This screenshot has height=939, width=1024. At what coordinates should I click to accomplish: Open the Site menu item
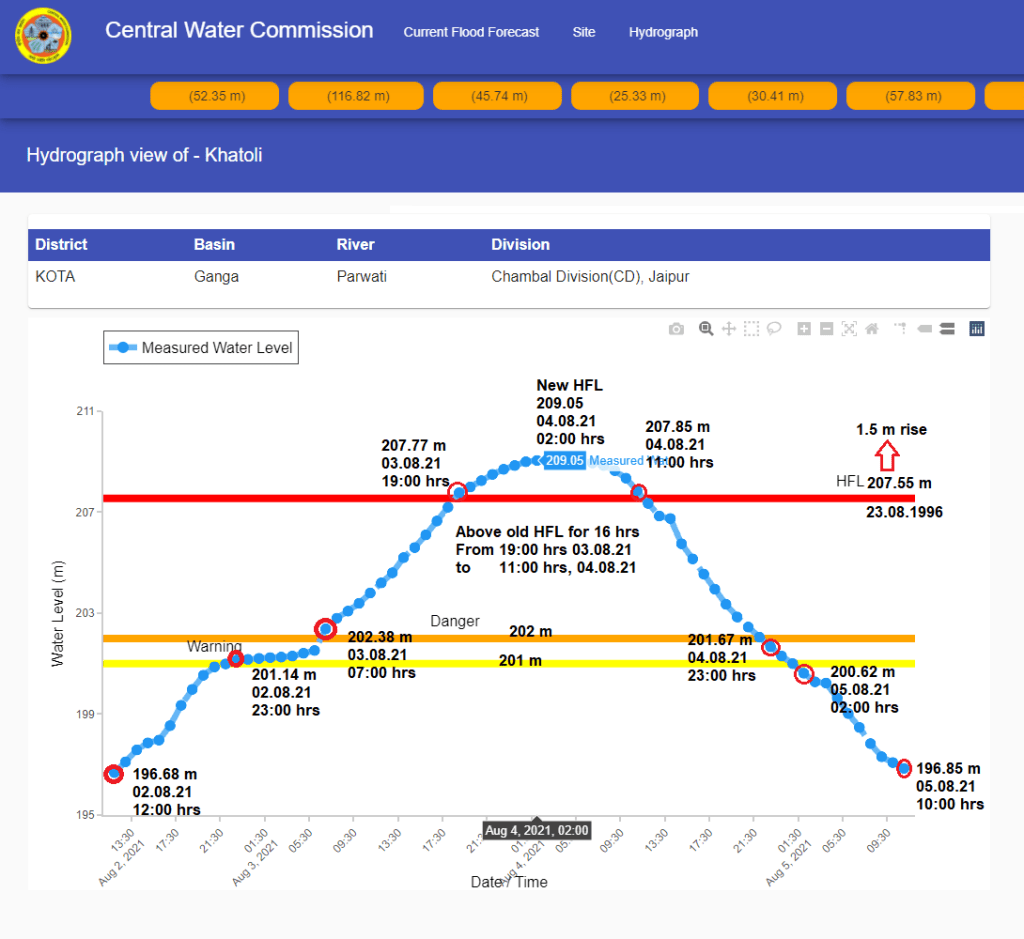click(584, 32)
